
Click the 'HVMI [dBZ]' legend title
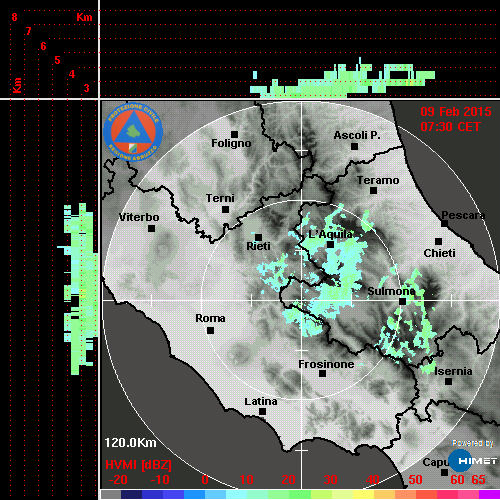coord(138,465)
